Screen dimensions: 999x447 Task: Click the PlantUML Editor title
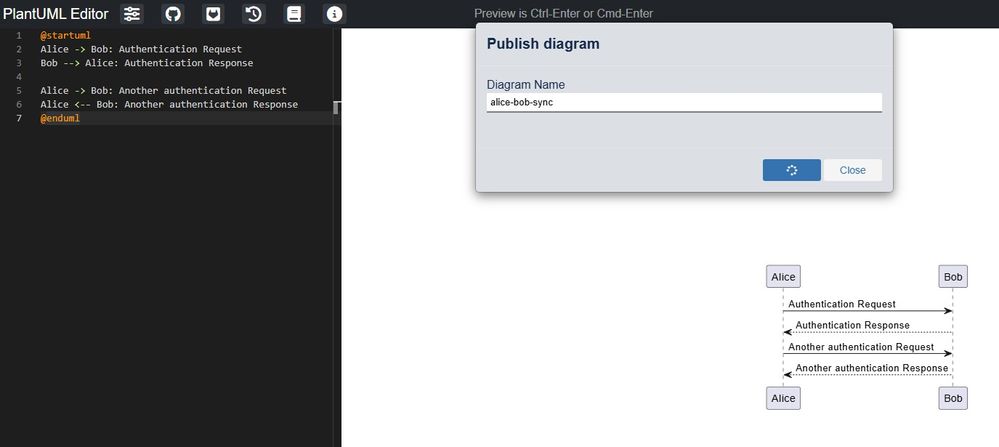click(56, 13)
